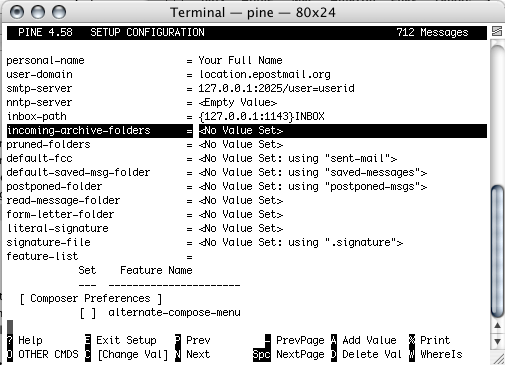Image resolution: width=505 pixels, height=365 pixels.
Task: Select the Composer Preferences section header
Action: click(91, 299)
